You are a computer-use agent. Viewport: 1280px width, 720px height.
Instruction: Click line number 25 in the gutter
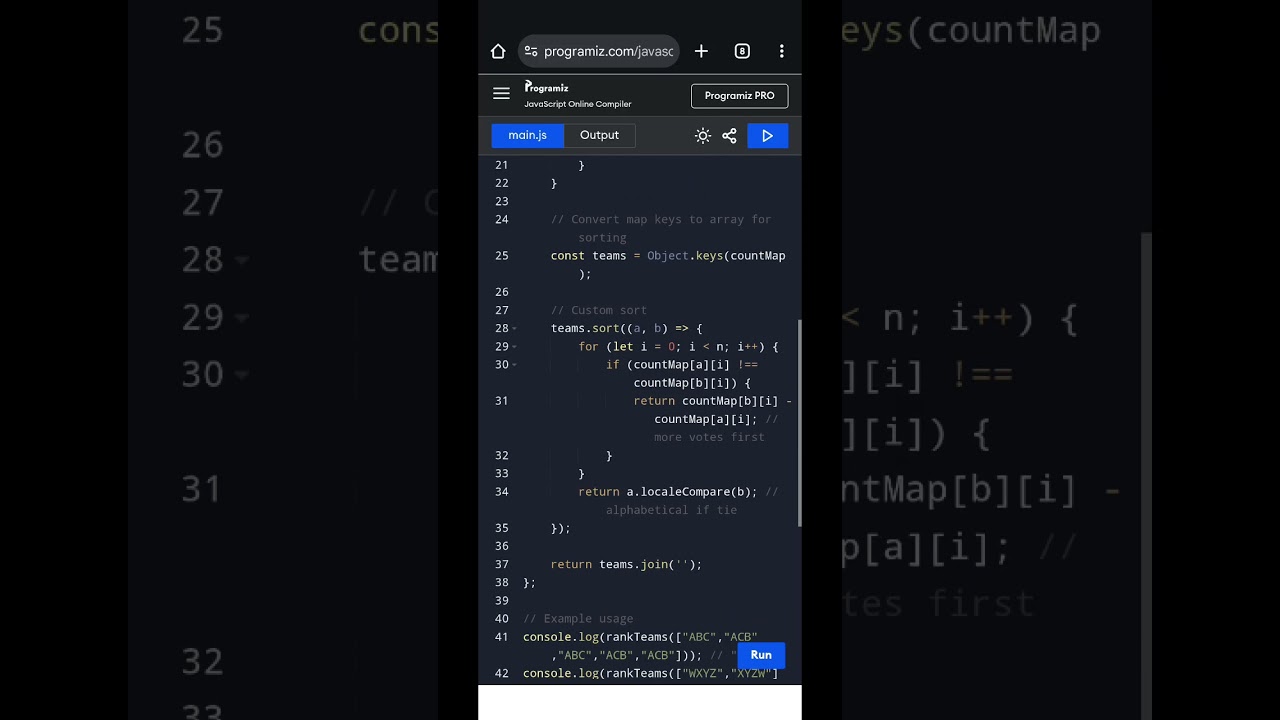click(501, 256)
